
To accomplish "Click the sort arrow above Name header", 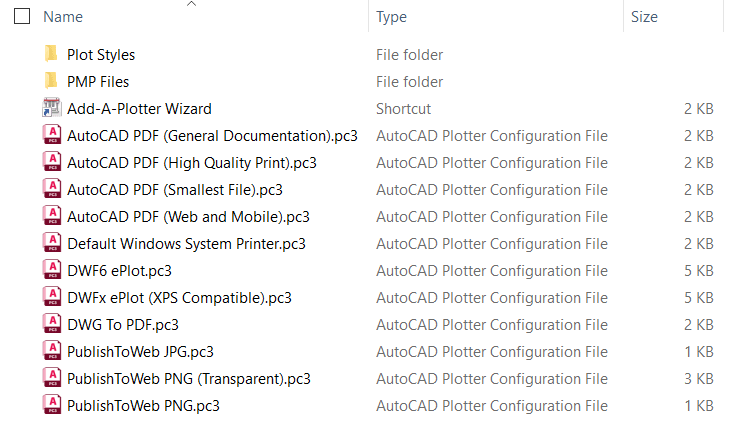I will tap(192, 4).
